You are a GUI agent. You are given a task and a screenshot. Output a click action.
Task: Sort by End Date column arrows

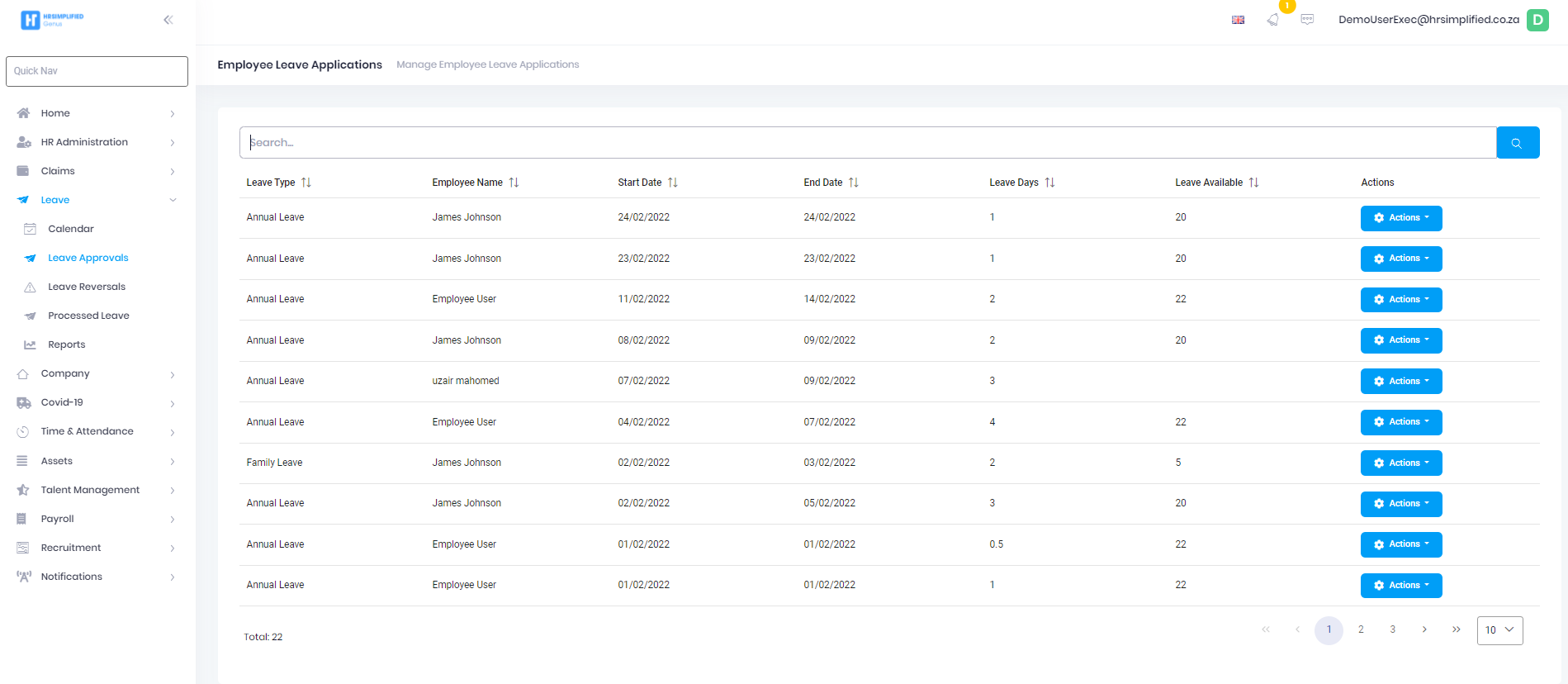pos(854,183)
